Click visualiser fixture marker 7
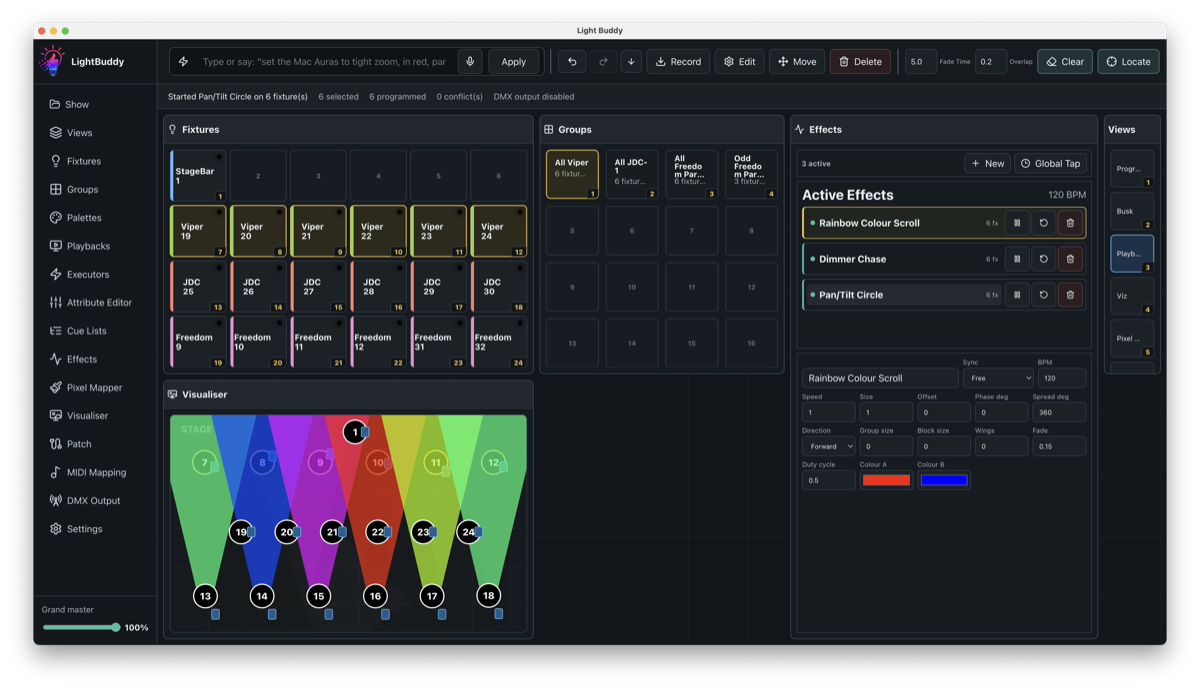The width and height of the screenshot is (1200, 689). 205,463
